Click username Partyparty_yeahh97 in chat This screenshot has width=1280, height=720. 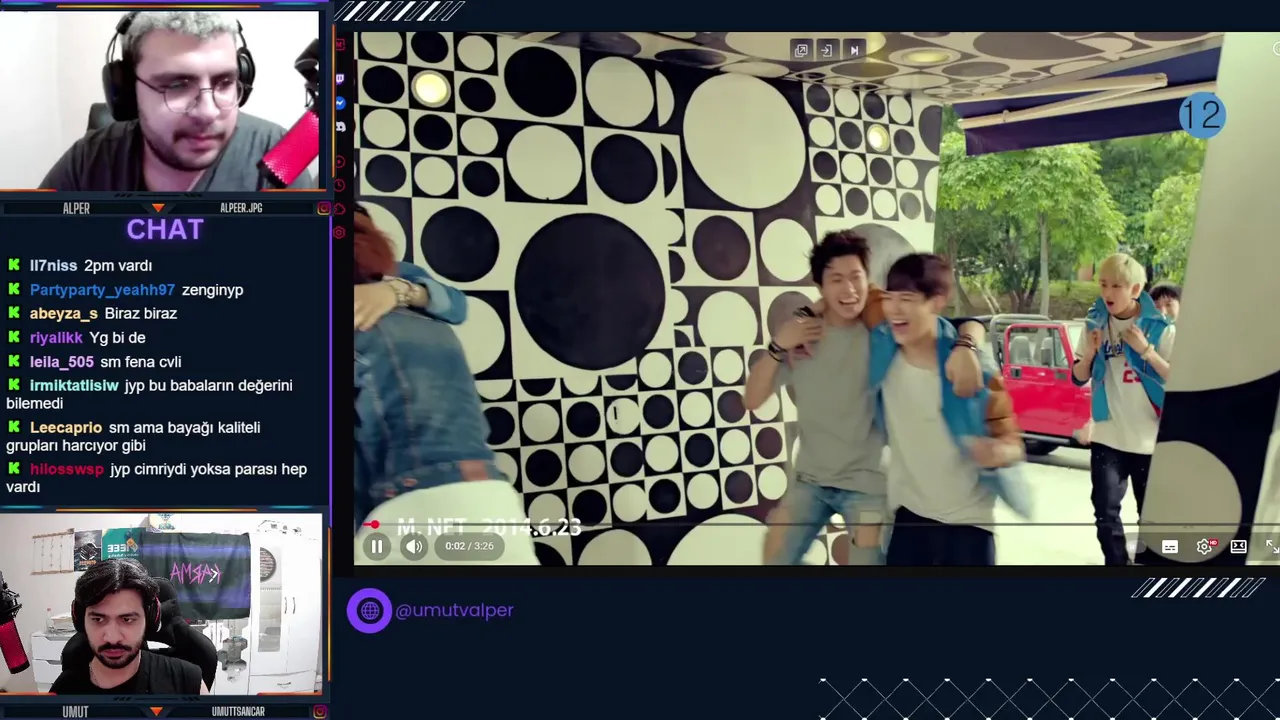point(102,289)
